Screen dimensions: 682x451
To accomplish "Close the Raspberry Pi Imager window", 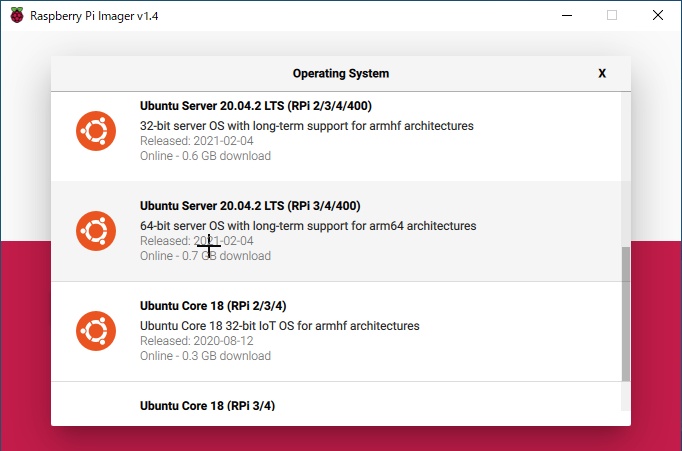I will [658, 15].
